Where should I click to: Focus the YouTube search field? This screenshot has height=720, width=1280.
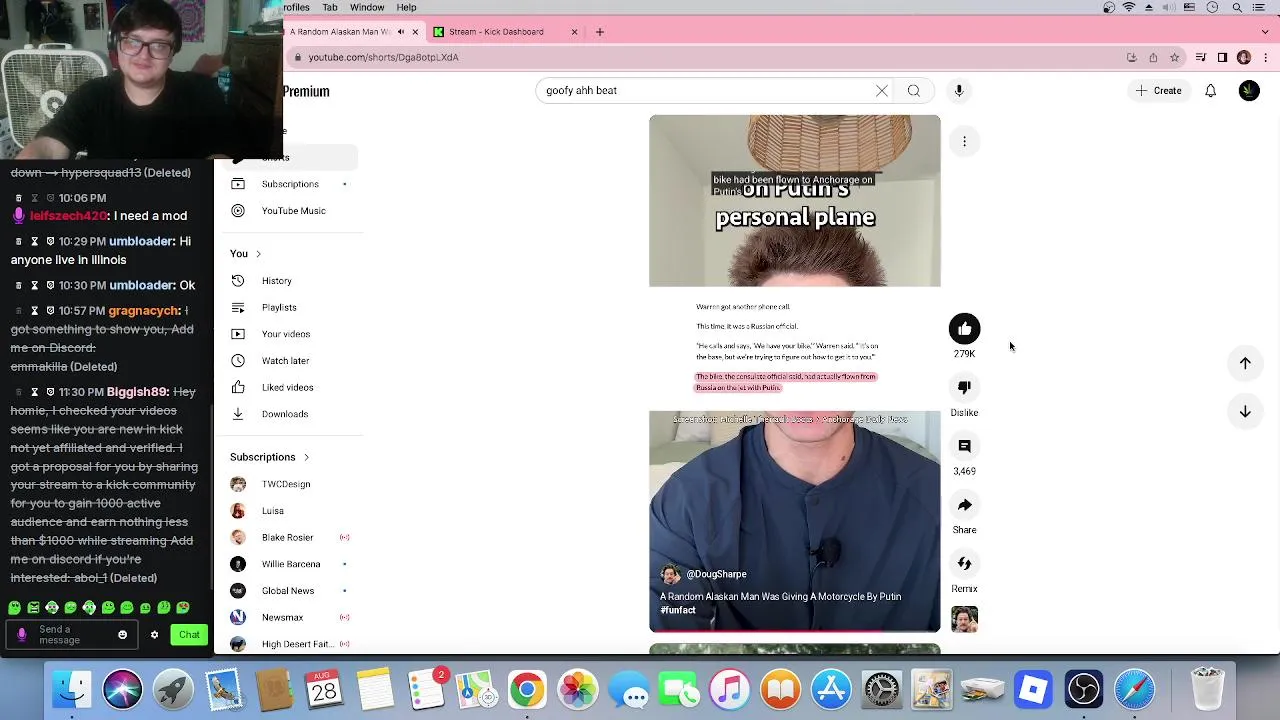click(x=705, y=91)
